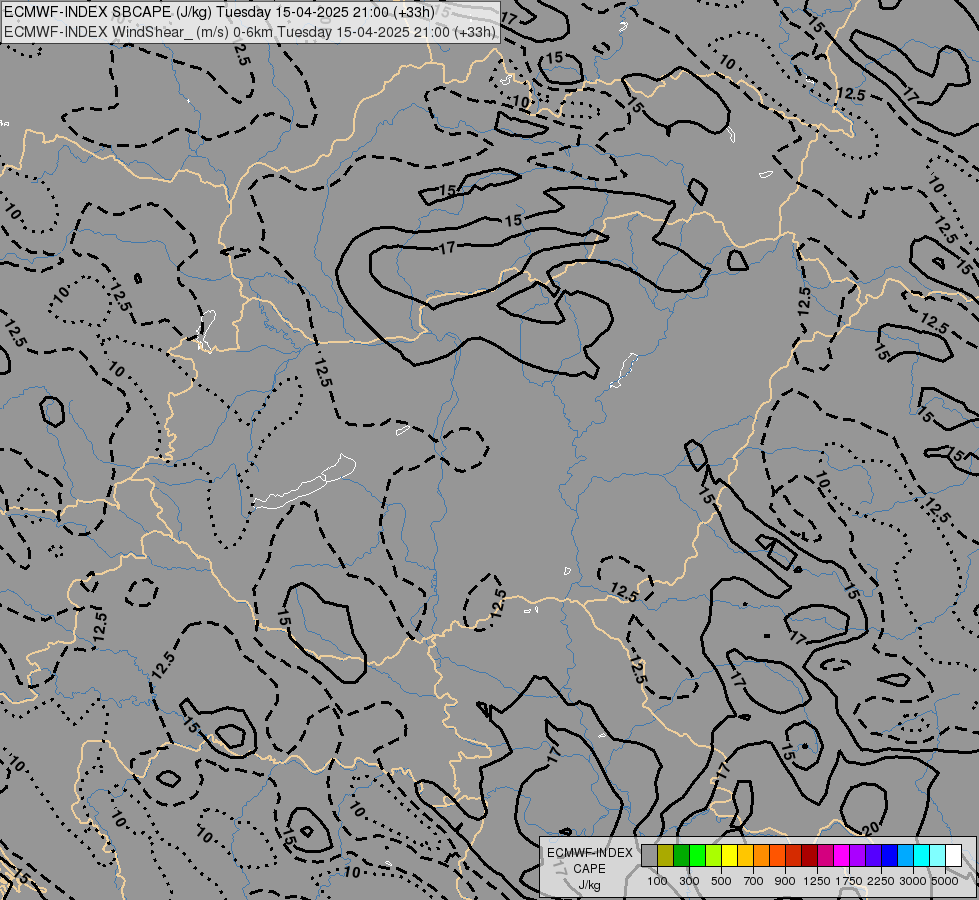Click the 'ECMWF-INDEX' legend heading
The image size is (979, 900).
(589, 853)
